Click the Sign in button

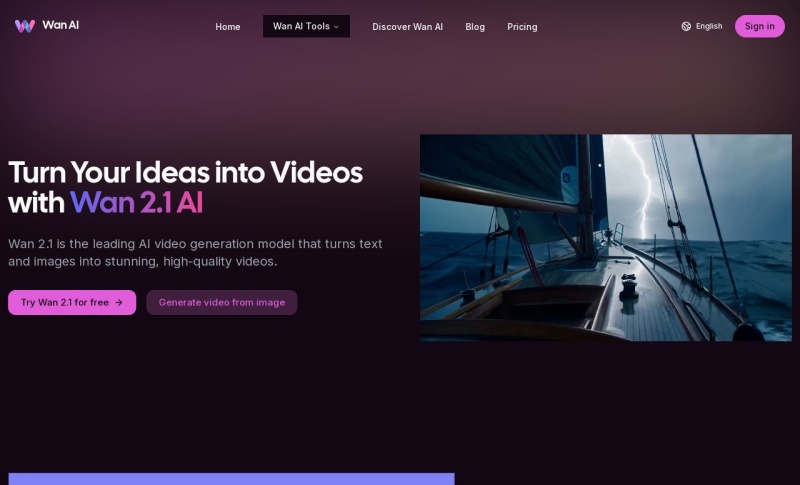click(760, 26)
